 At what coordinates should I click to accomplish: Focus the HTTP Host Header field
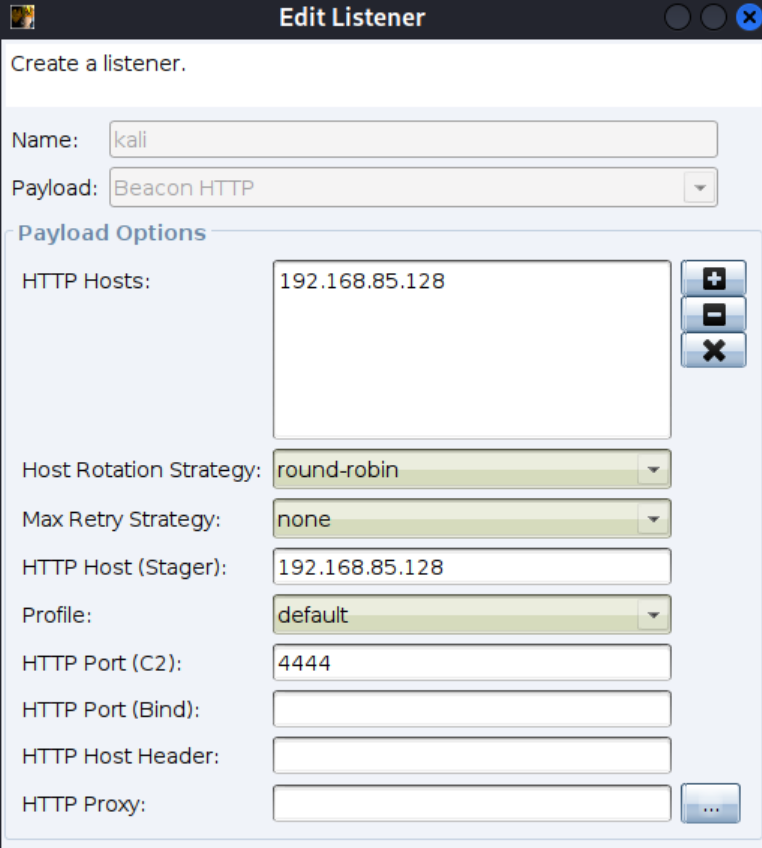coord(471,756)
